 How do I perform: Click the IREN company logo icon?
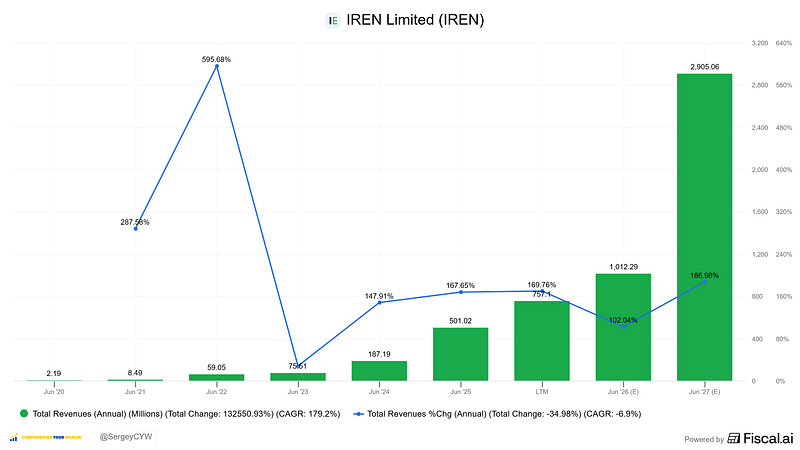333,20
